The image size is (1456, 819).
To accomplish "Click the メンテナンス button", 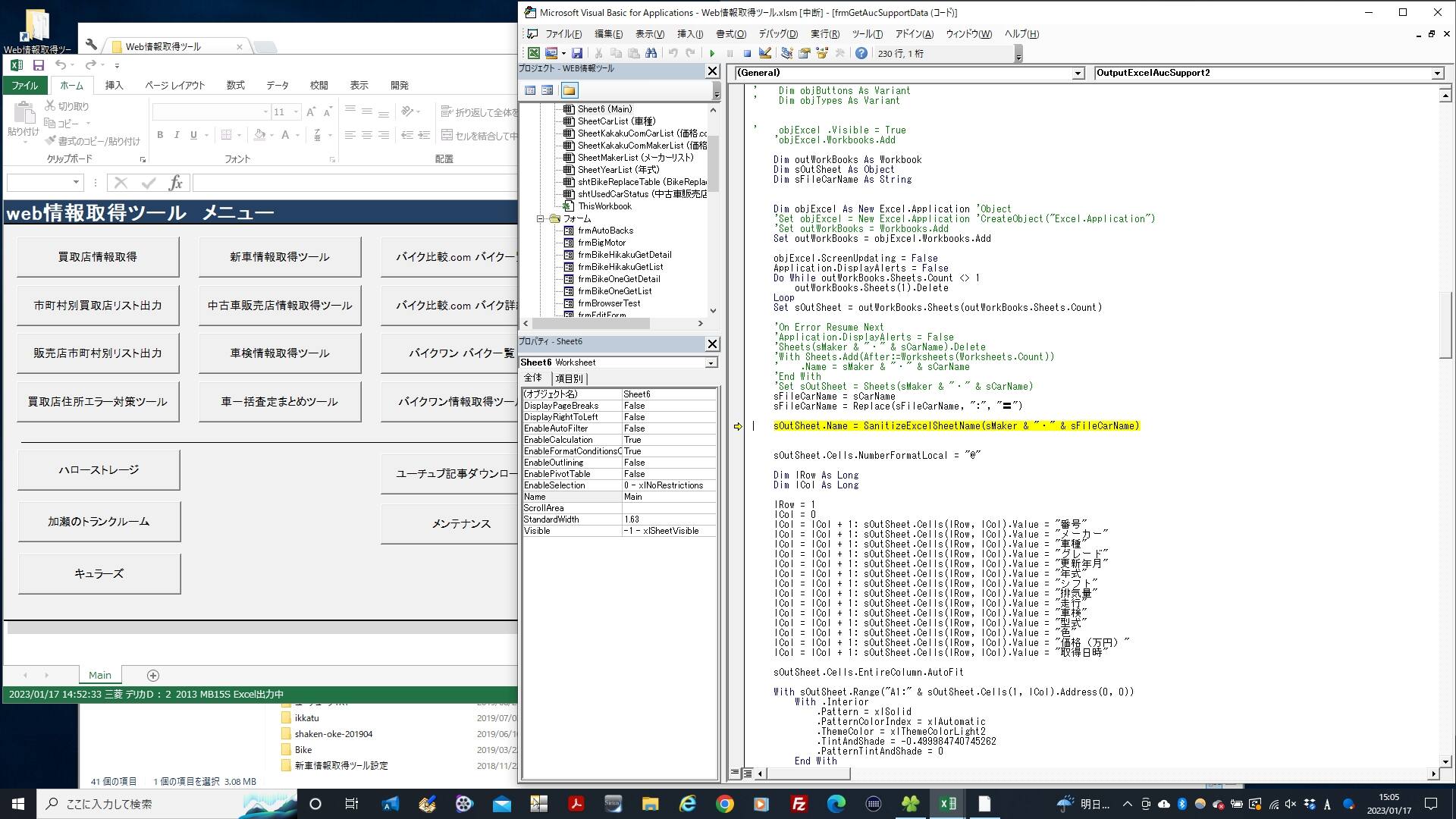I will 460,524.
